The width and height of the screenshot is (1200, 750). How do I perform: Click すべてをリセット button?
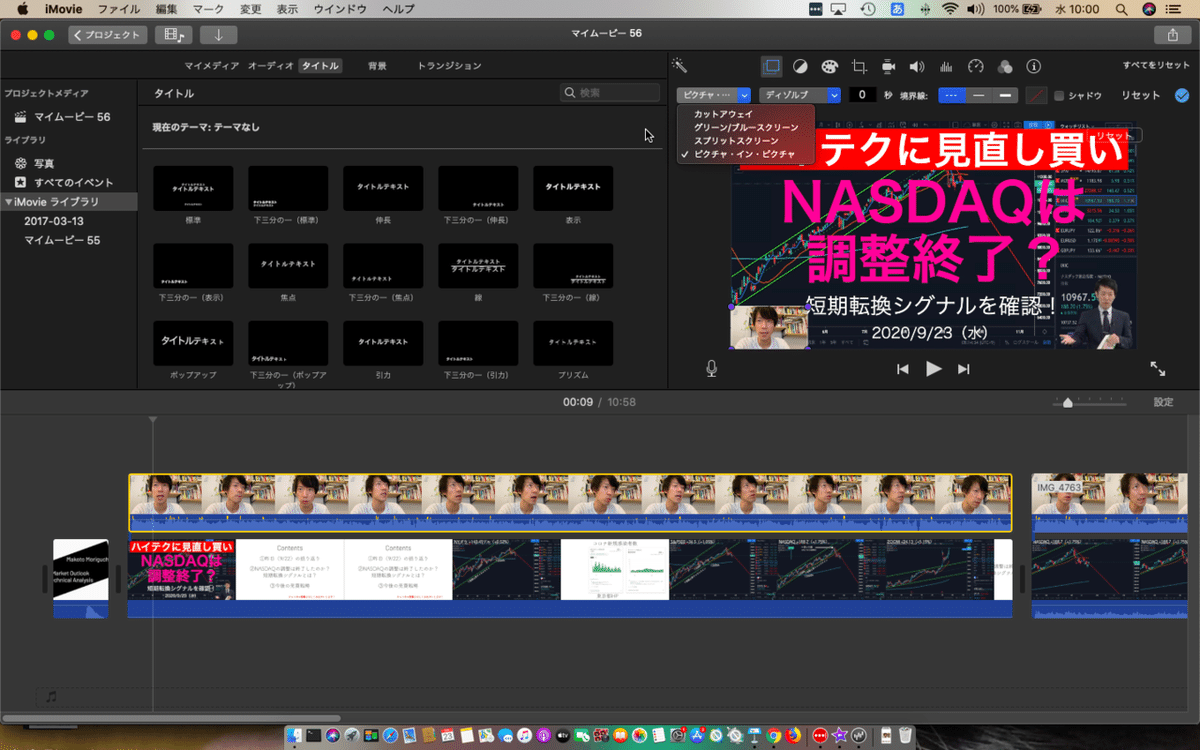tap(1156, 66)
